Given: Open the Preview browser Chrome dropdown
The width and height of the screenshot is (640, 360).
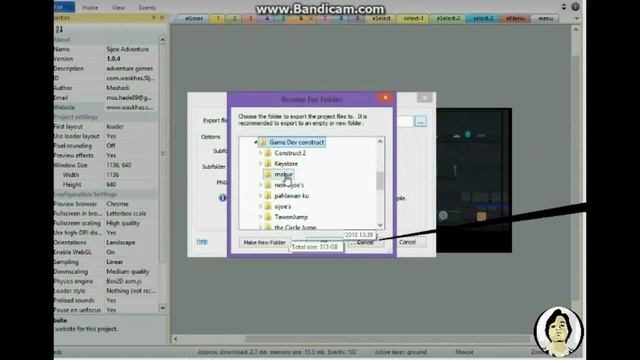Looking at the screenshot, I should tap(131, 204).
